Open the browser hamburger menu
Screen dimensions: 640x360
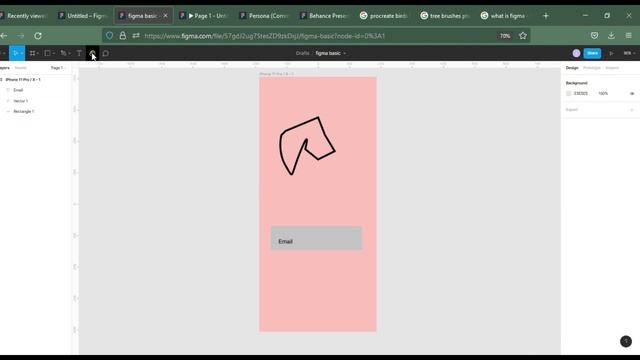point(629,36)
